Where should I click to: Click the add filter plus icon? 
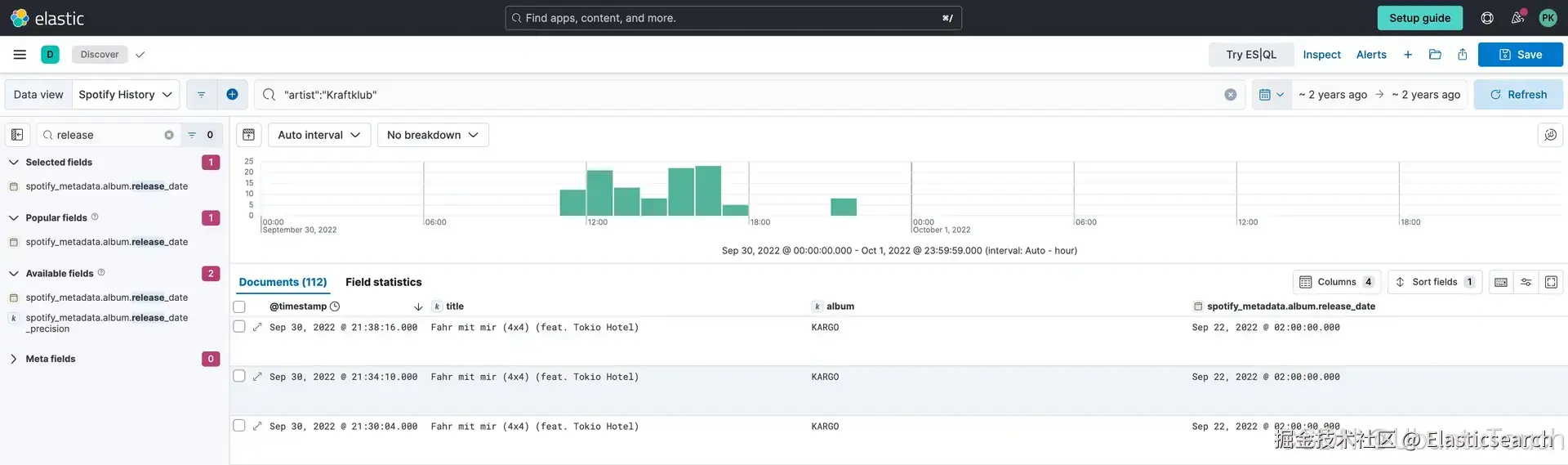tap(232, 95)
